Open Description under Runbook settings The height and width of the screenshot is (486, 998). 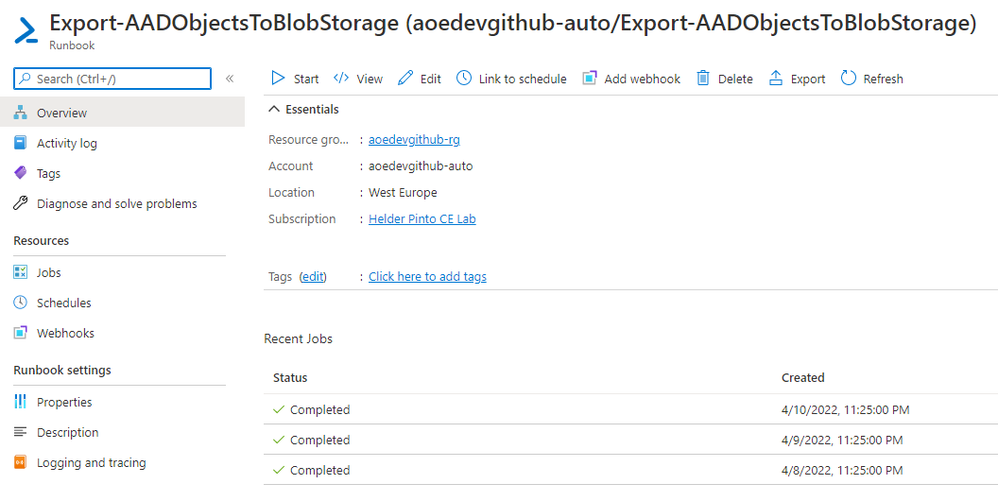[x=67, y=432]
